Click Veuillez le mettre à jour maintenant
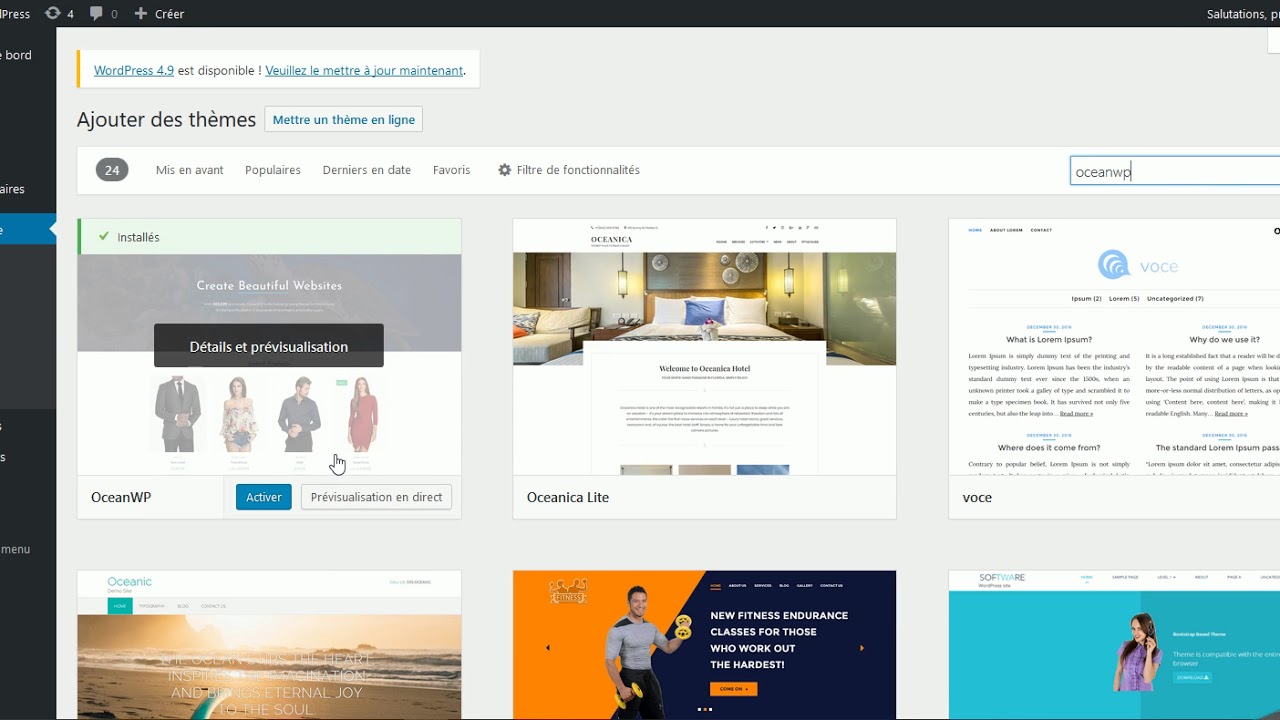 tap(364, 71)
